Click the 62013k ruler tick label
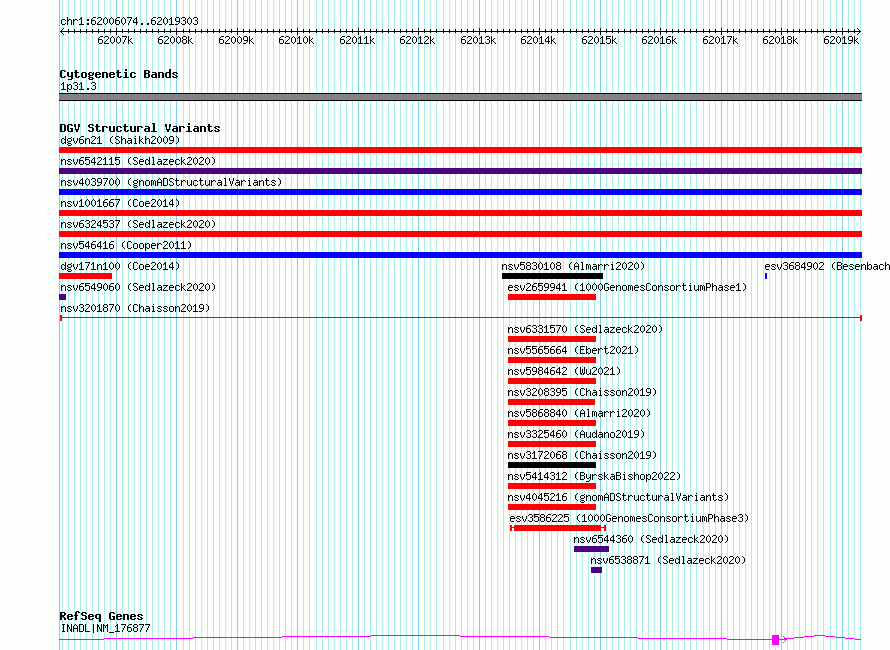This screenshot has width=890, height=650. pos(478,40)
